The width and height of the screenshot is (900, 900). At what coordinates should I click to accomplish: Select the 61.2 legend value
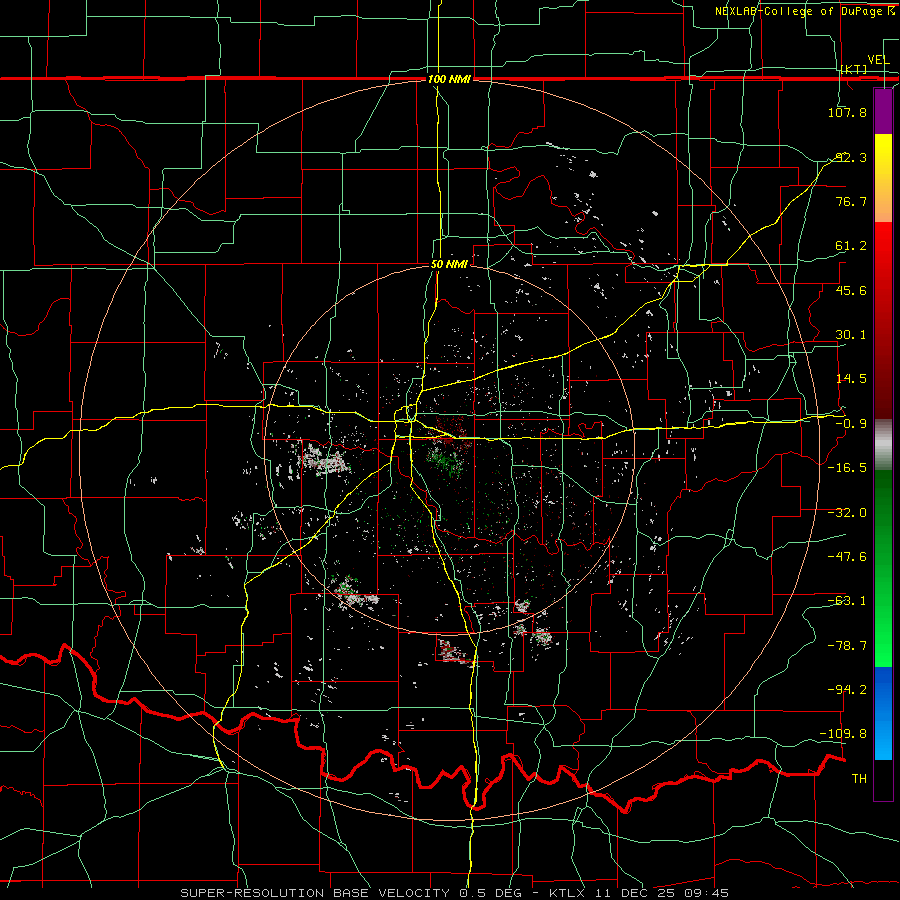click(851, 246)
